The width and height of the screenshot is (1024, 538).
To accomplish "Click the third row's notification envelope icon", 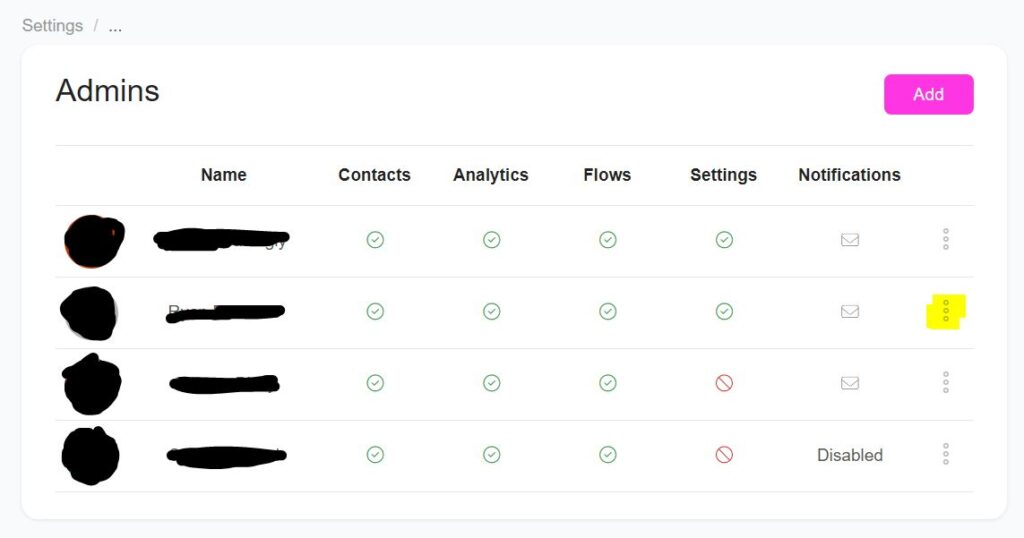I will tap(849, 382).
